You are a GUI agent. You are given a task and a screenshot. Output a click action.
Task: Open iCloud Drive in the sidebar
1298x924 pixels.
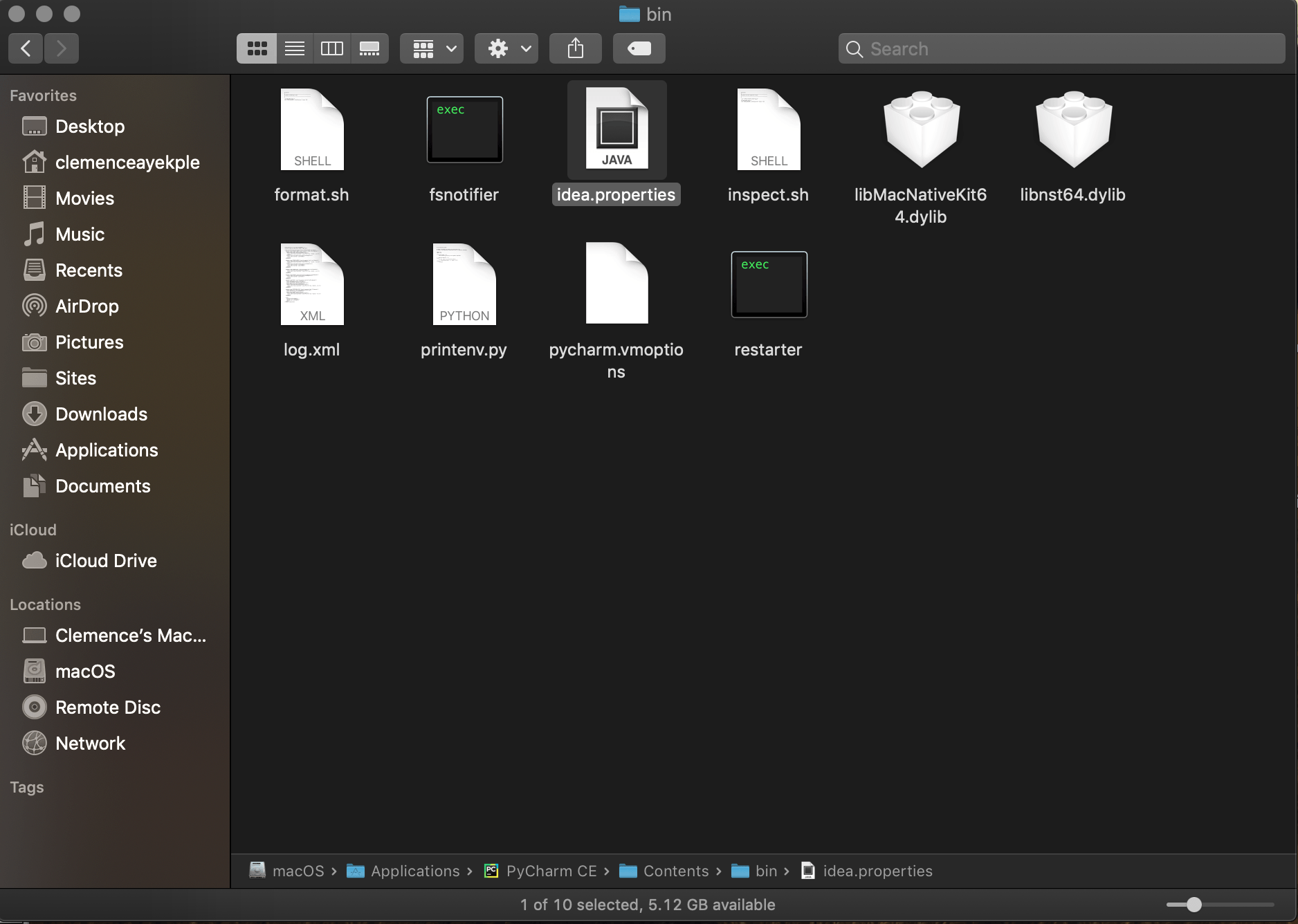pos(106,561)
